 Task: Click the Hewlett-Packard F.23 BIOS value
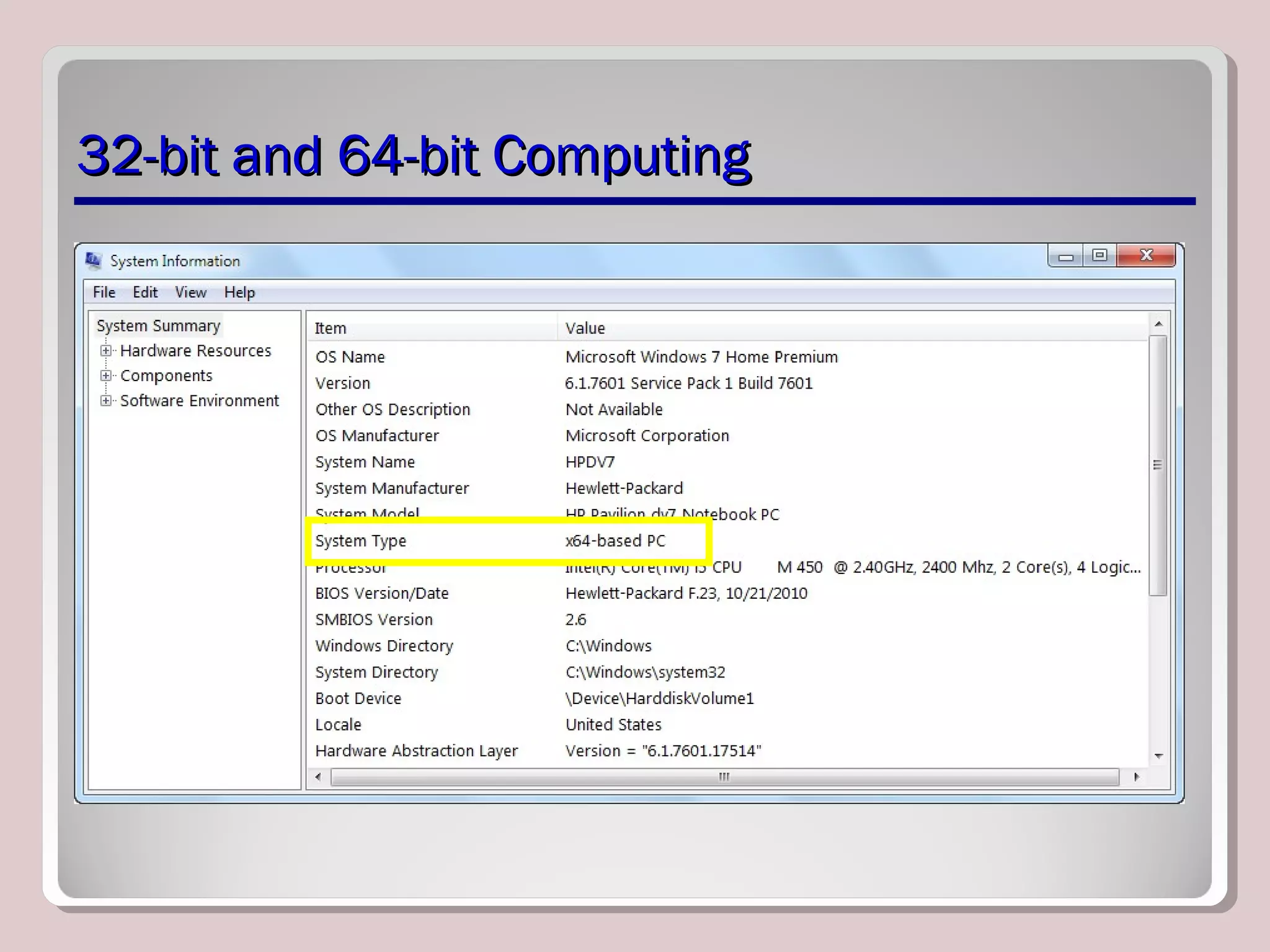(686, 594)
